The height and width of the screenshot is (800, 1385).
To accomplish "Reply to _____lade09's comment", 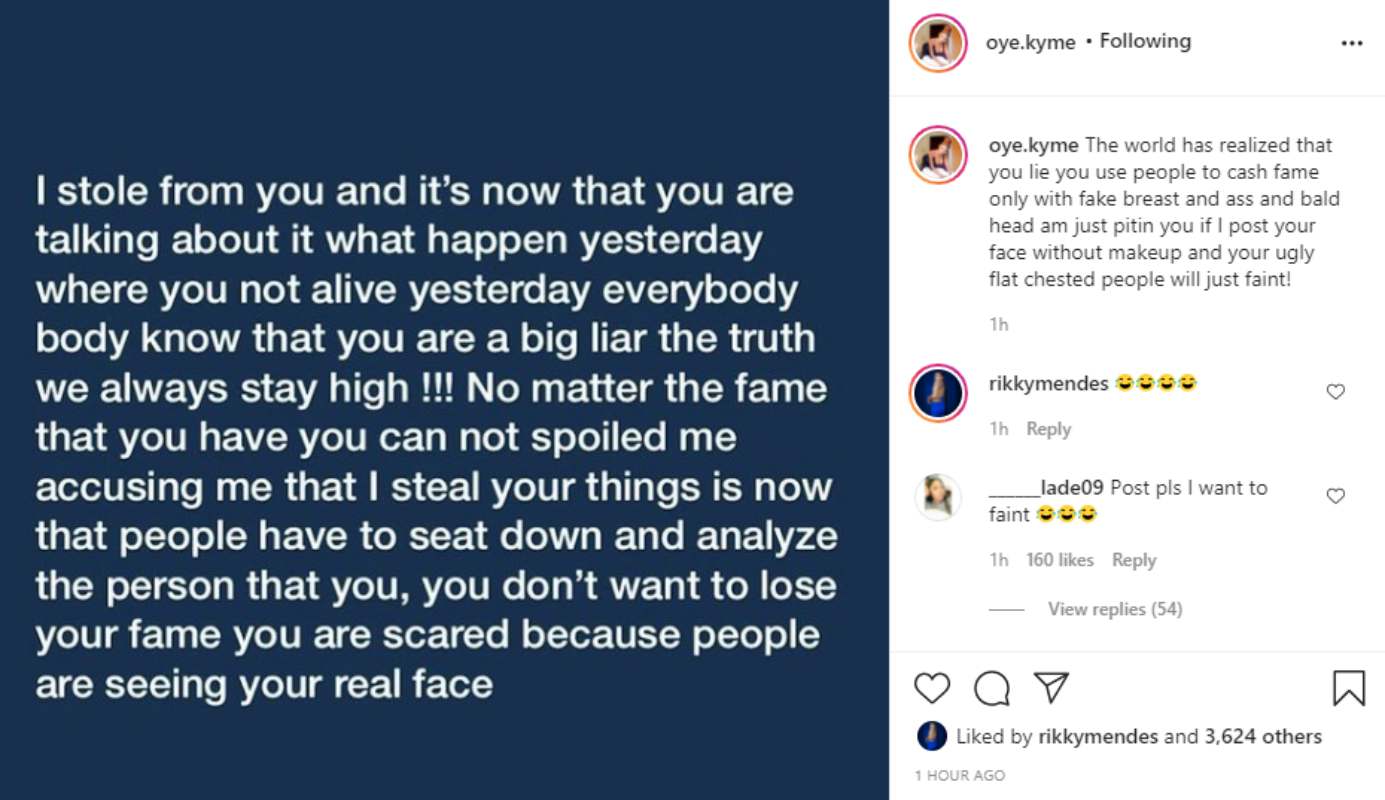I will point(1134,560).
